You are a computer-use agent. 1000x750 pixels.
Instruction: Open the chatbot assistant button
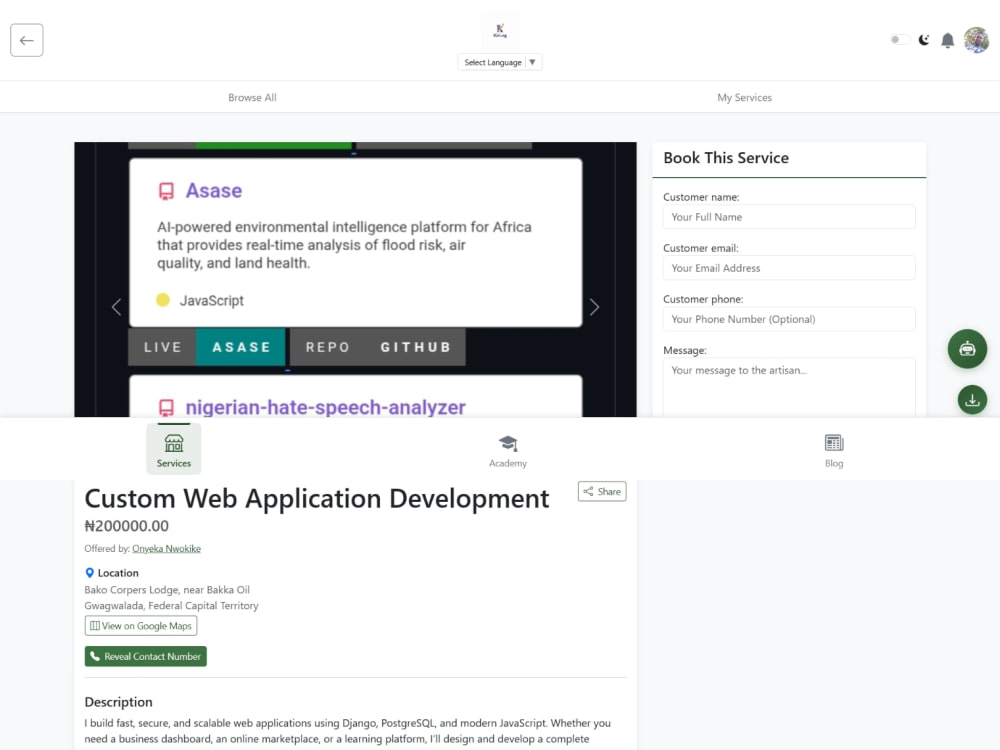pyautogui.click(x=967, y=349)
